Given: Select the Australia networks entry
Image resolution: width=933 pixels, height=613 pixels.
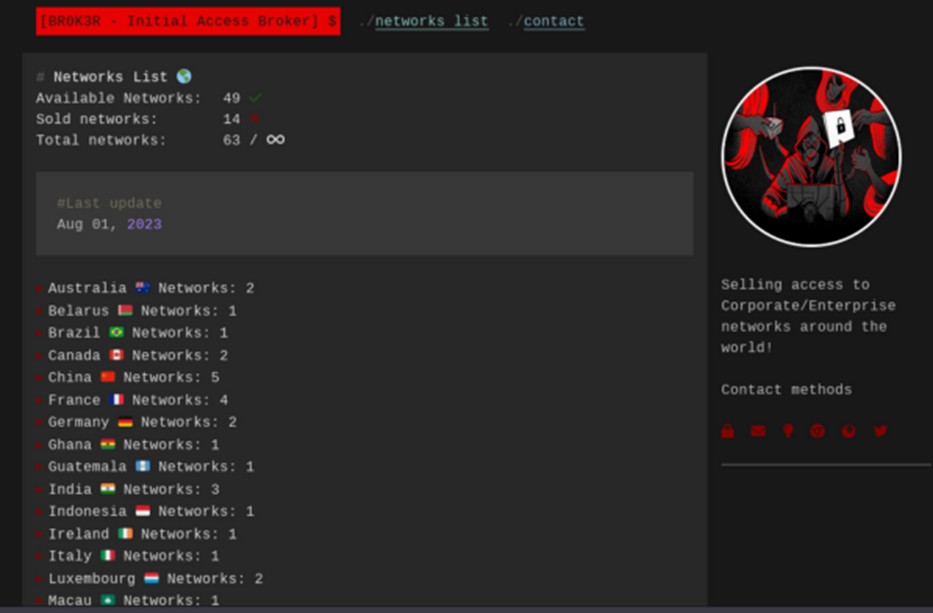Looking at the screenshot, I should (150, 288).
